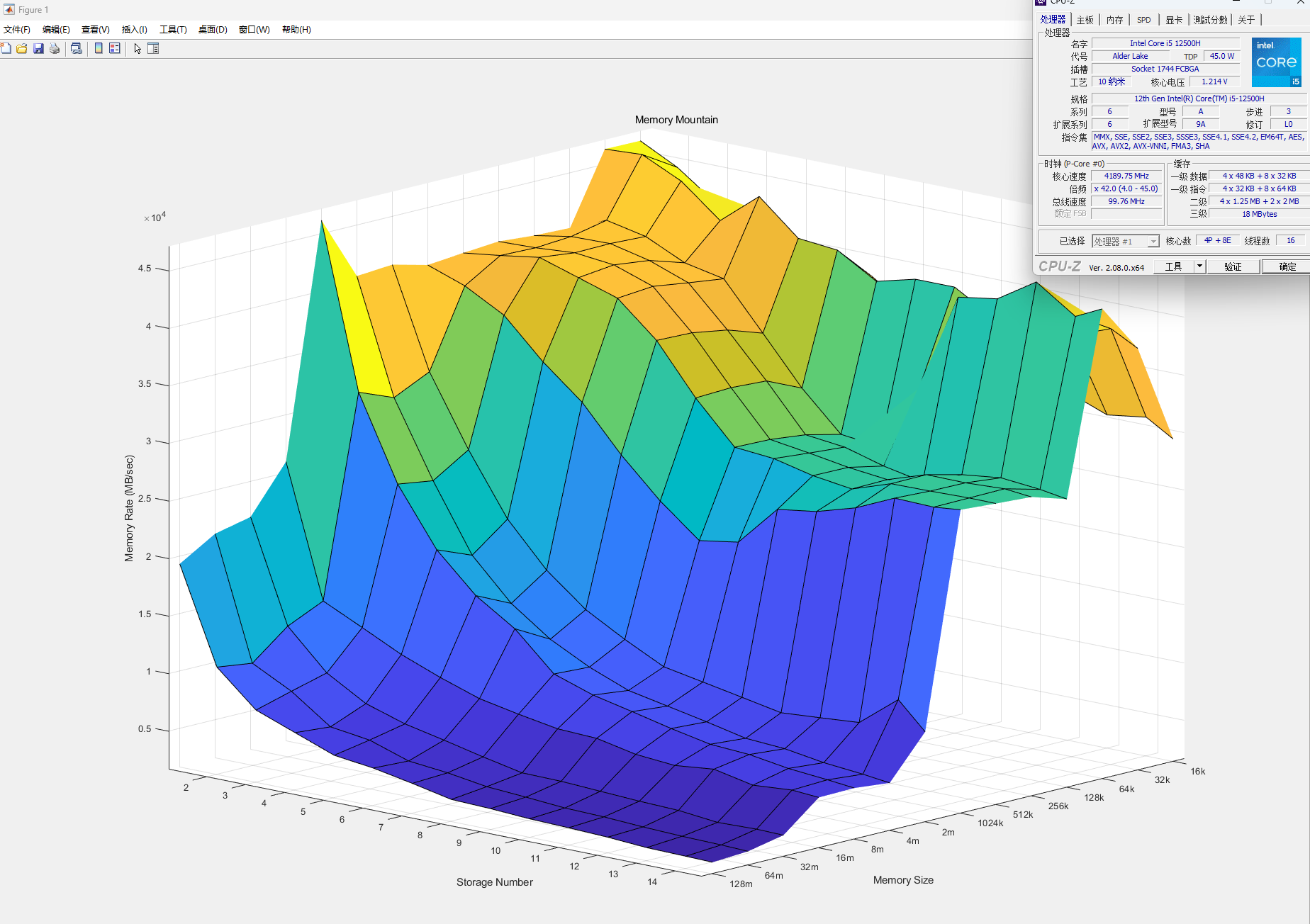The width and height of the screenshot is (1310, 924).
Task: Click the New Figure toolbar icon
Action: tap(6, 48)
